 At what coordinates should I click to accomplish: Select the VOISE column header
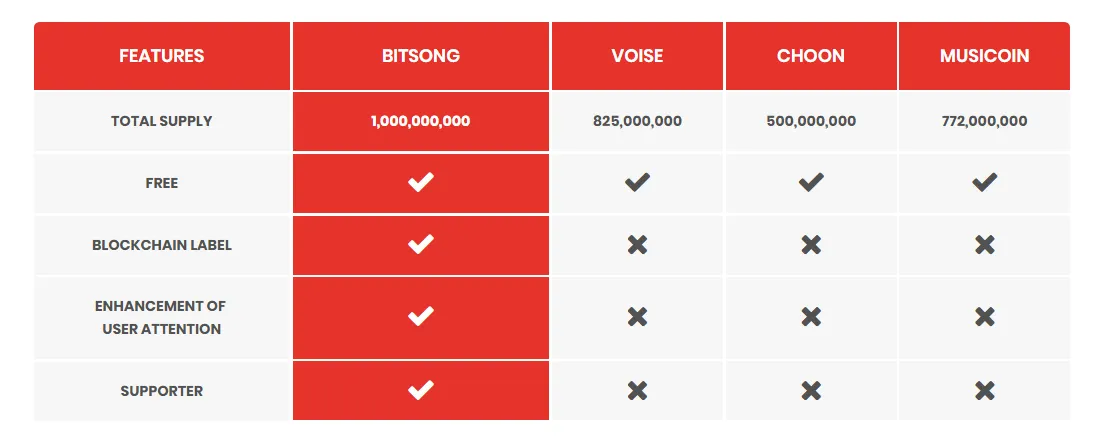637,56
